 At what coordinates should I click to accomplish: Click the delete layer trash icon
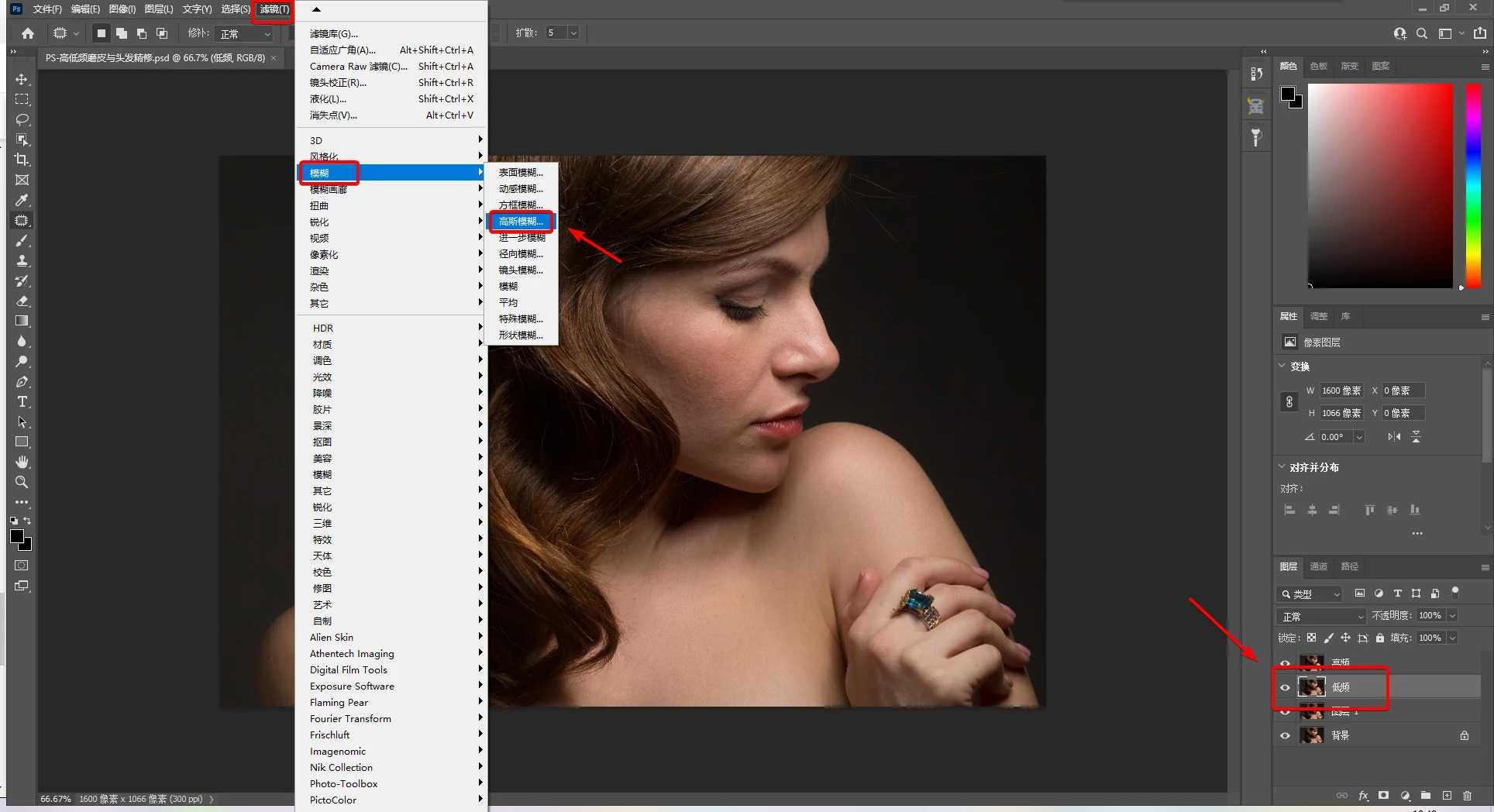pos(1467,796)
